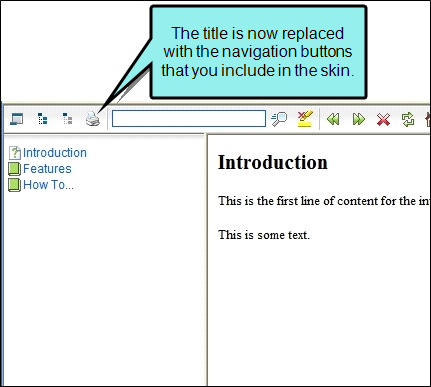The image size is (431, 387).
Task: Expand the How To... book entry
Action: pyautogui.click(x=48, y=185)
